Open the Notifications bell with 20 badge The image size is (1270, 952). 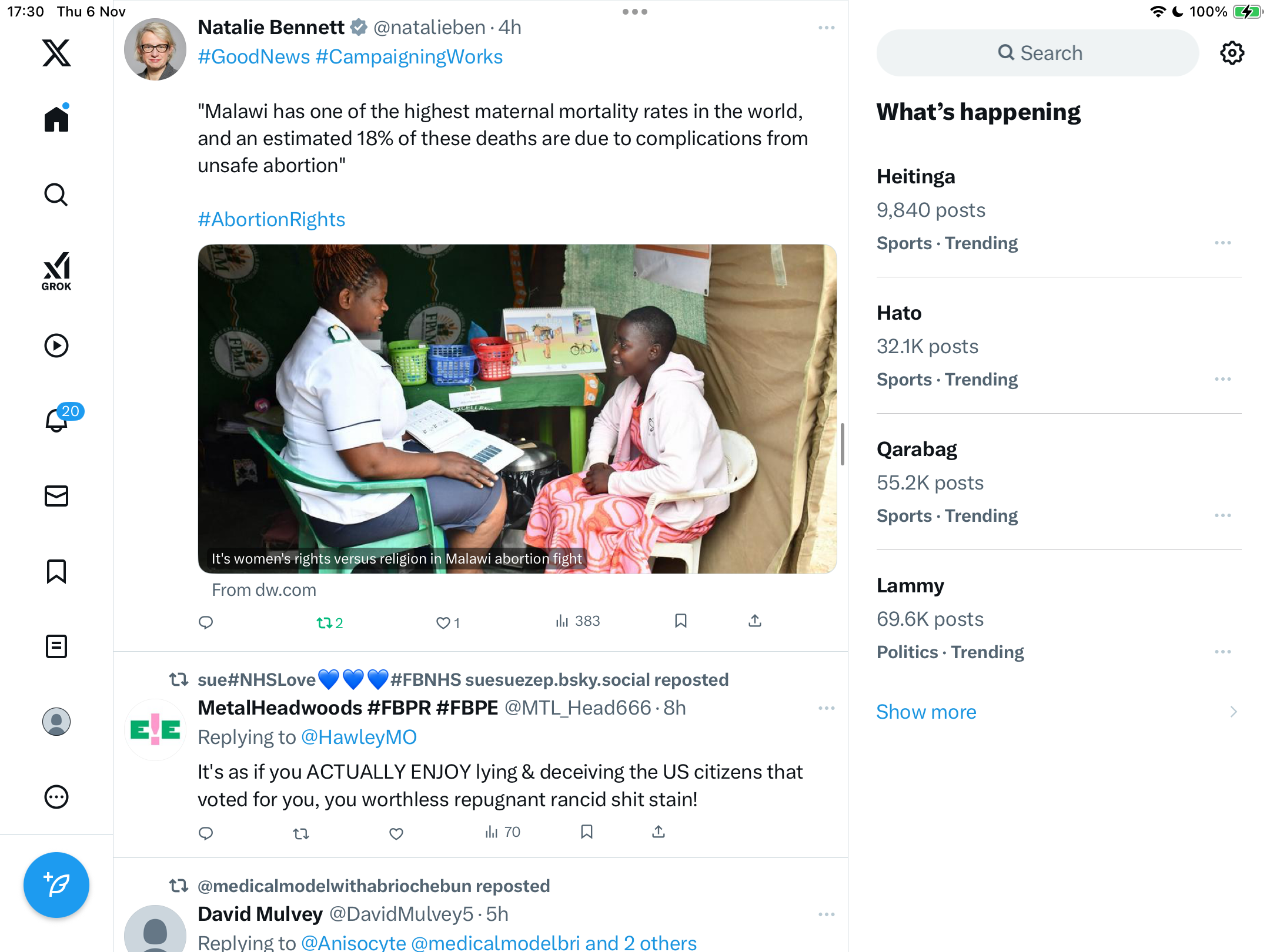[x=56, y=421]
